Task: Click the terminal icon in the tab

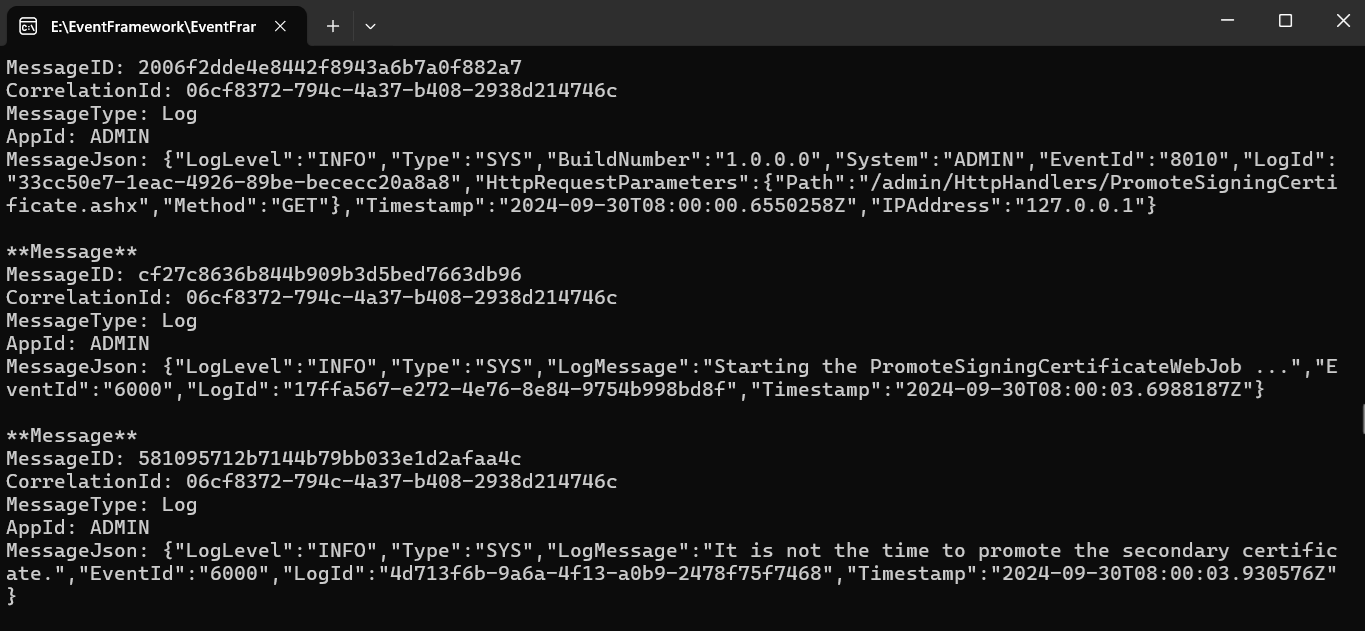Action: click(x=28, y=26)
